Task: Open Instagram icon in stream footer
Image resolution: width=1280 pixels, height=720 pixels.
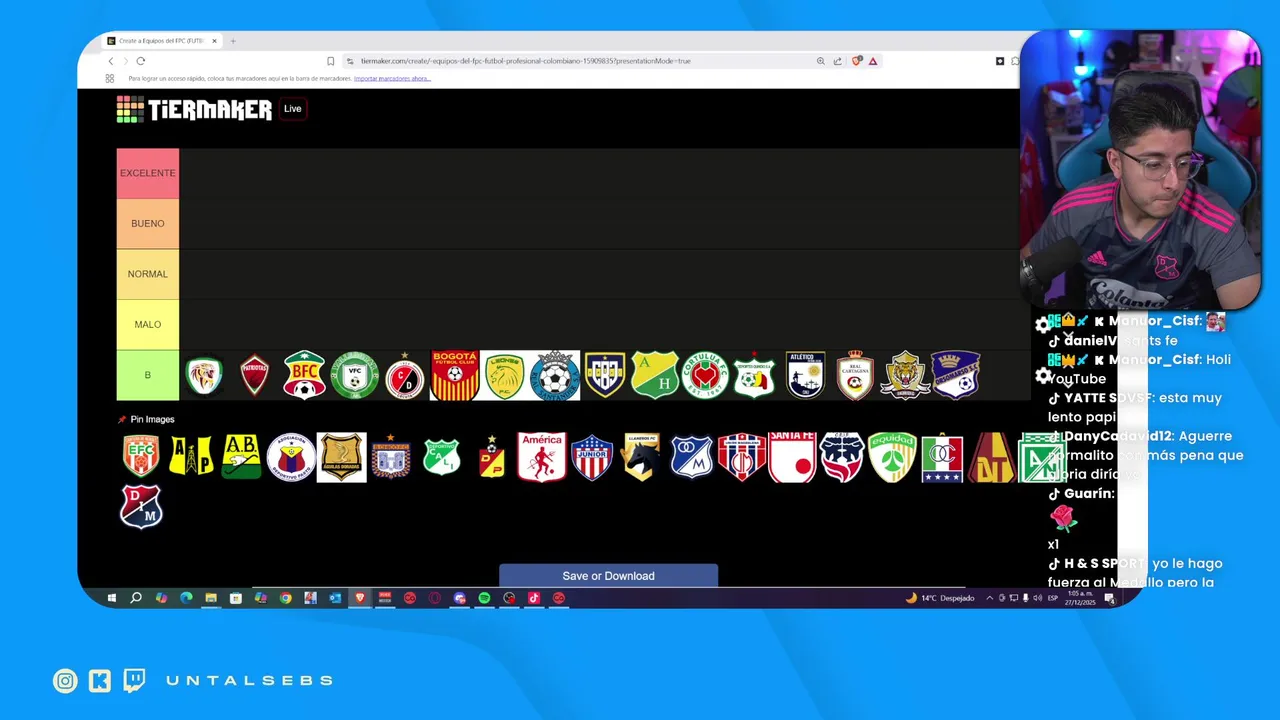Action: pyautogui.click(x=65, y=681)
